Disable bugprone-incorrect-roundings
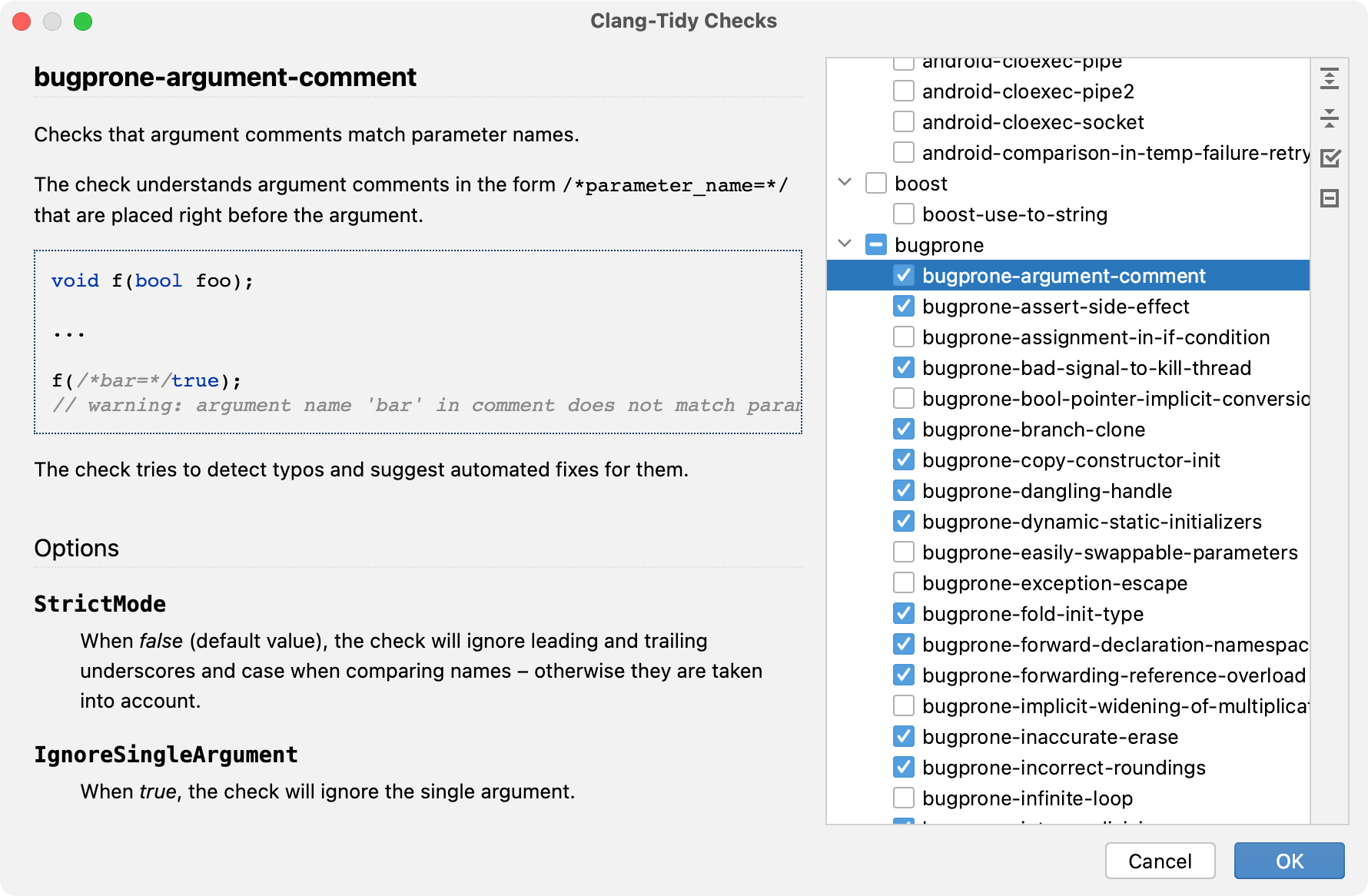Viewport: 1368px width, 896px height. tap(903, 767)
